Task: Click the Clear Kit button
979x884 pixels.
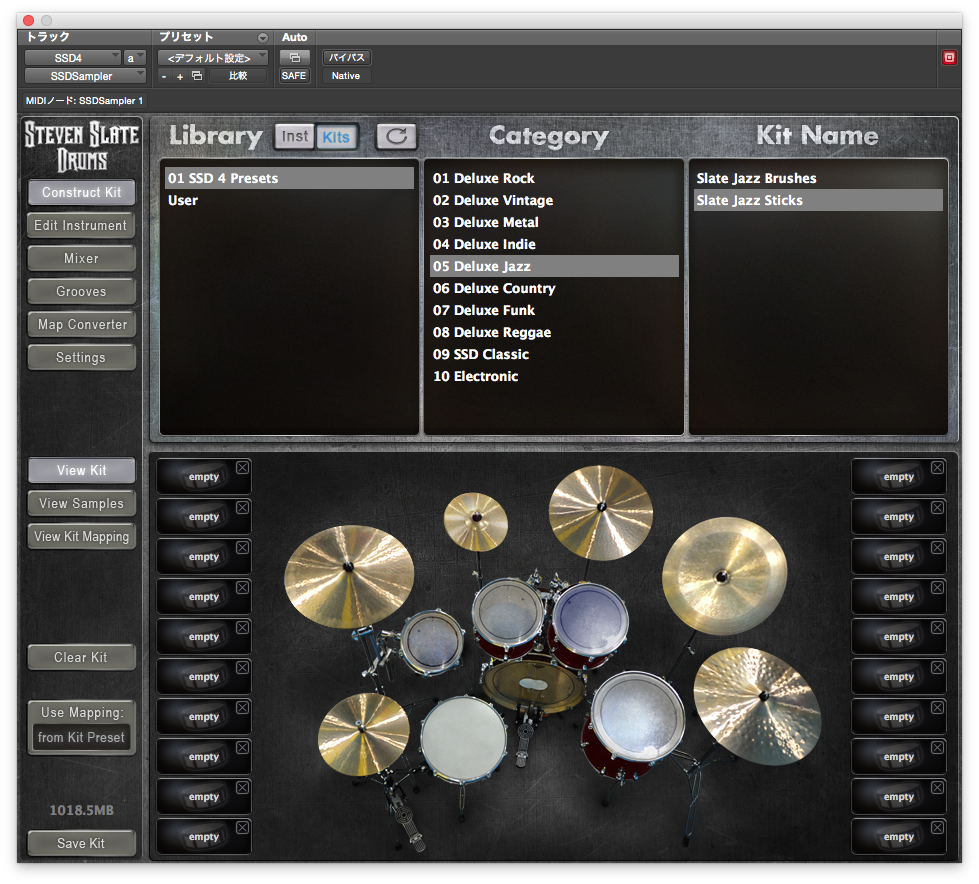Action: click(x=81, y=657)
